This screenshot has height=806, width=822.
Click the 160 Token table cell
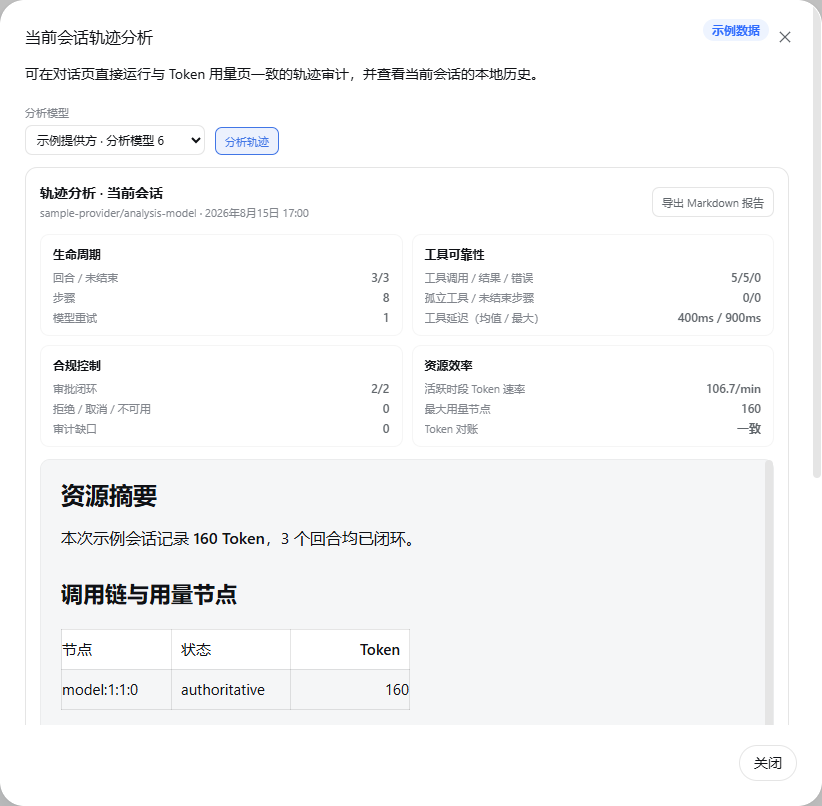(x=350, y=690)
